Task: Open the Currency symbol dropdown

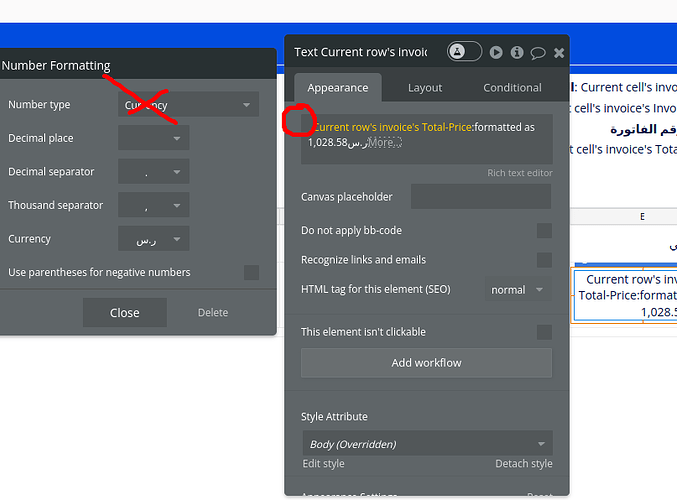Action: 154,239
